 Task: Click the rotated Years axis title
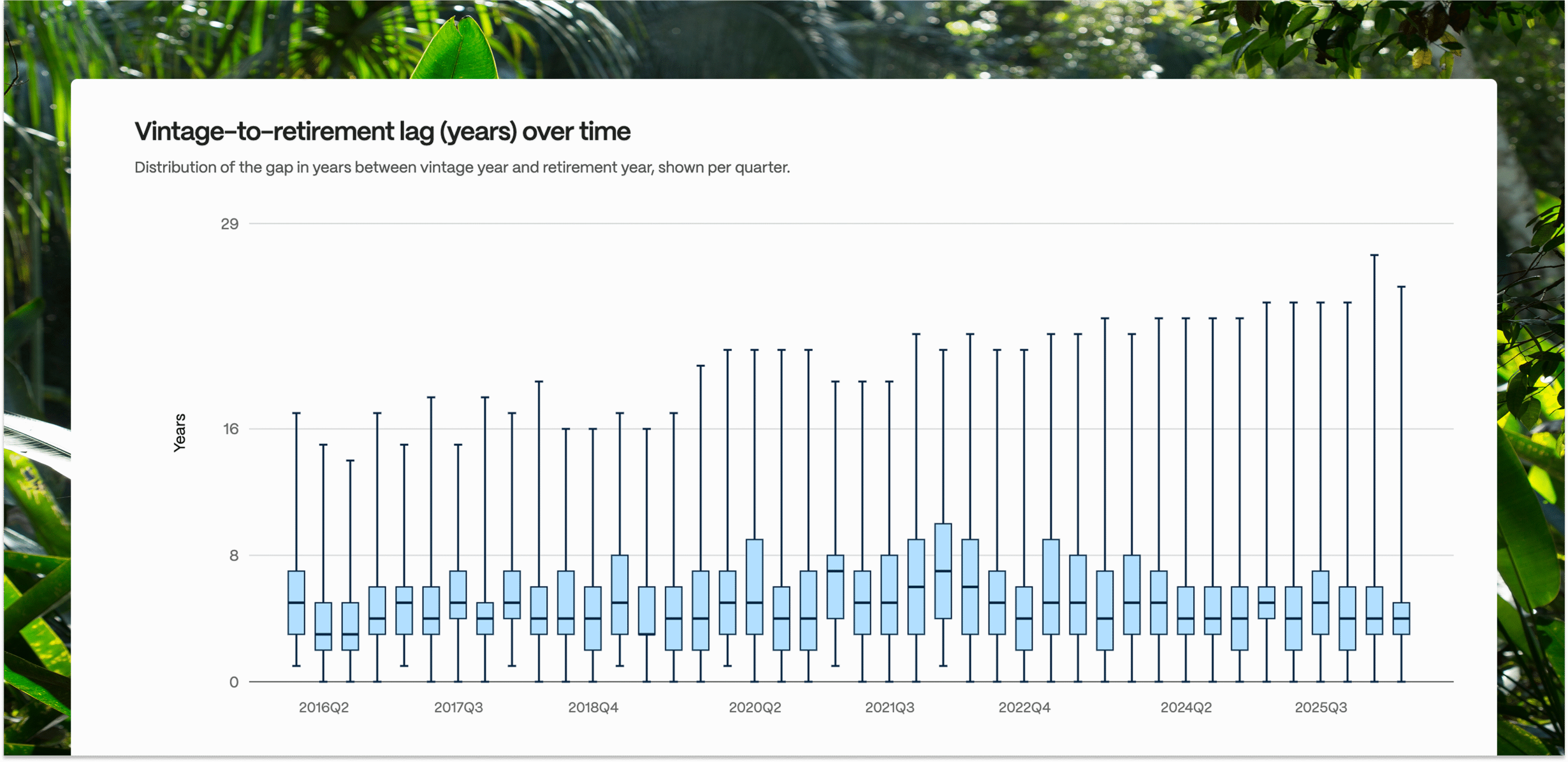179,432
